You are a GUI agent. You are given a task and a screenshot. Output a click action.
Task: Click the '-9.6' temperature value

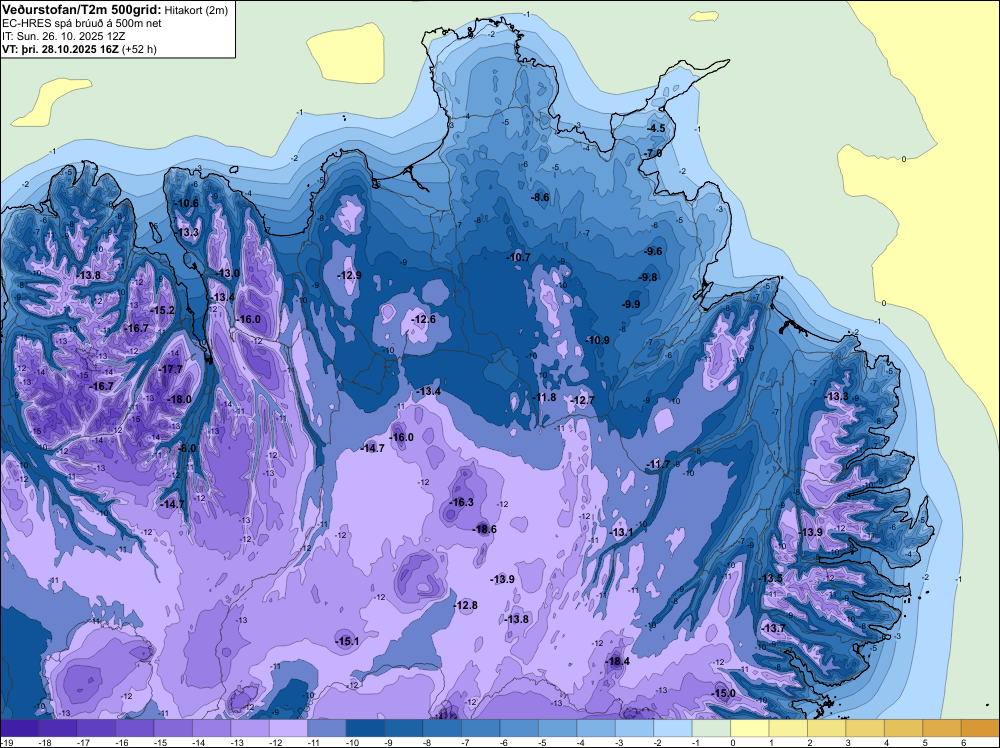[653, 251]
